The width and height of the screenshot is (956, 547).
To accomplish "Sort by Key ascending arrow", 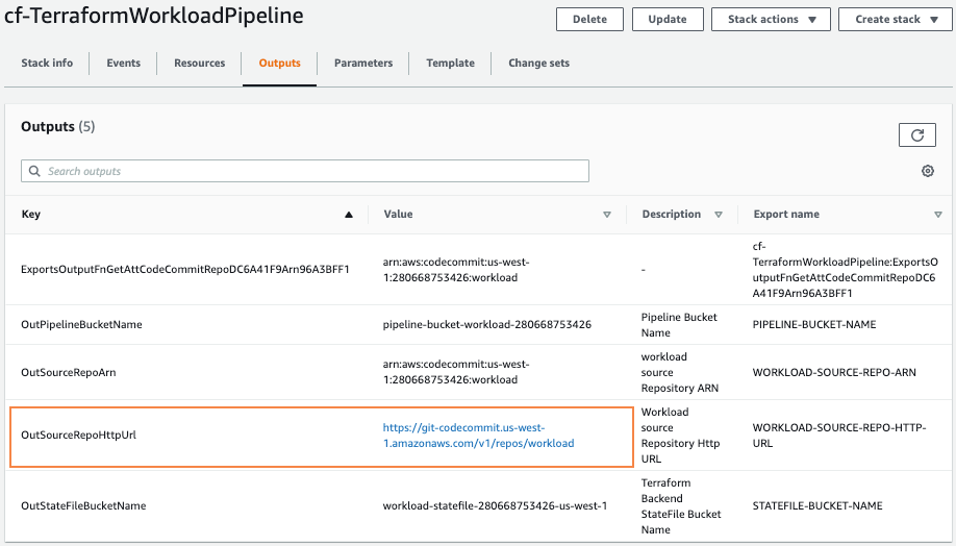I will [x=349, y=214].
